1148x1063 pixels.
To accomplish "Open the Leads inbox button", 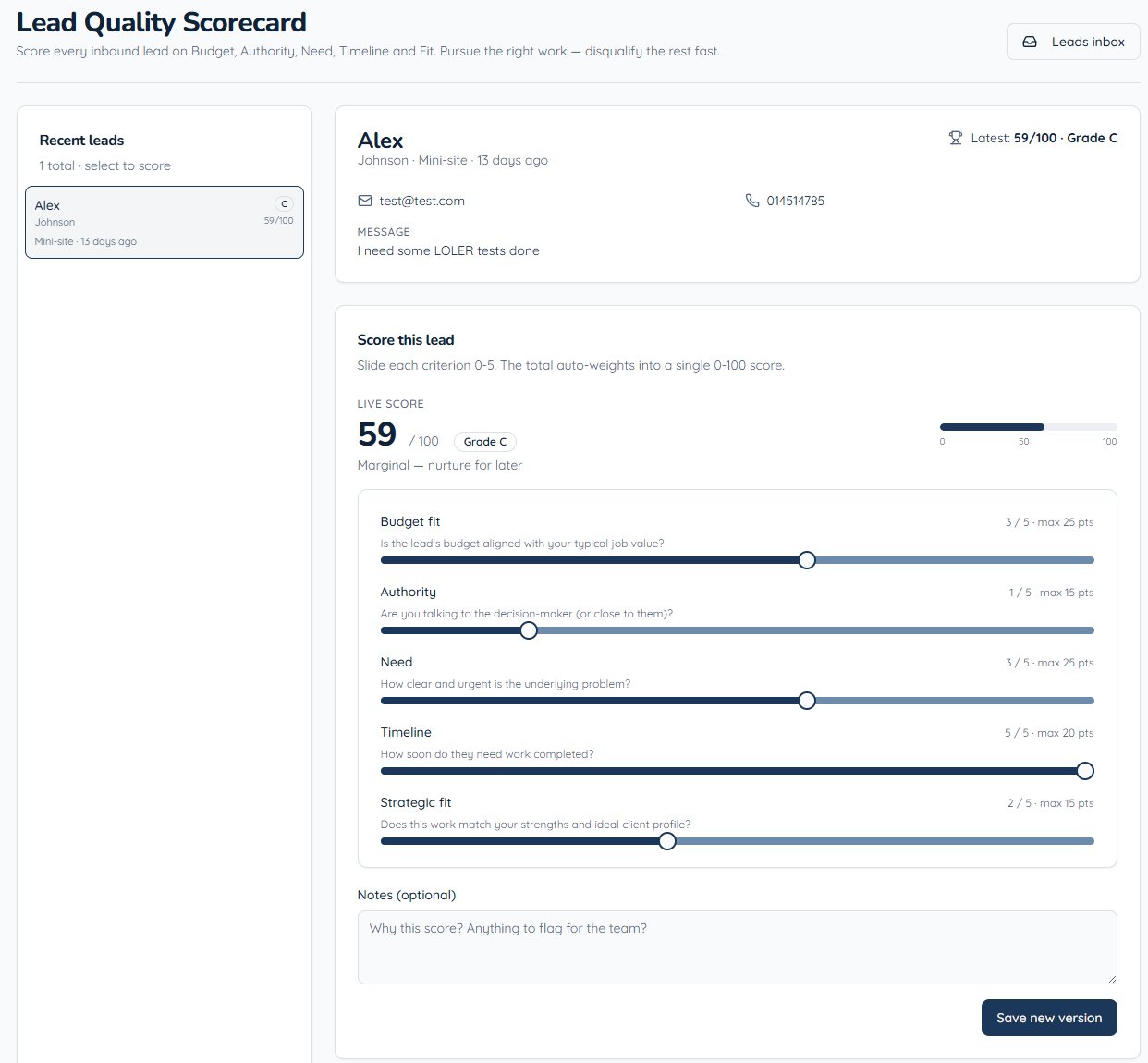I will (x=1073, y=42).
